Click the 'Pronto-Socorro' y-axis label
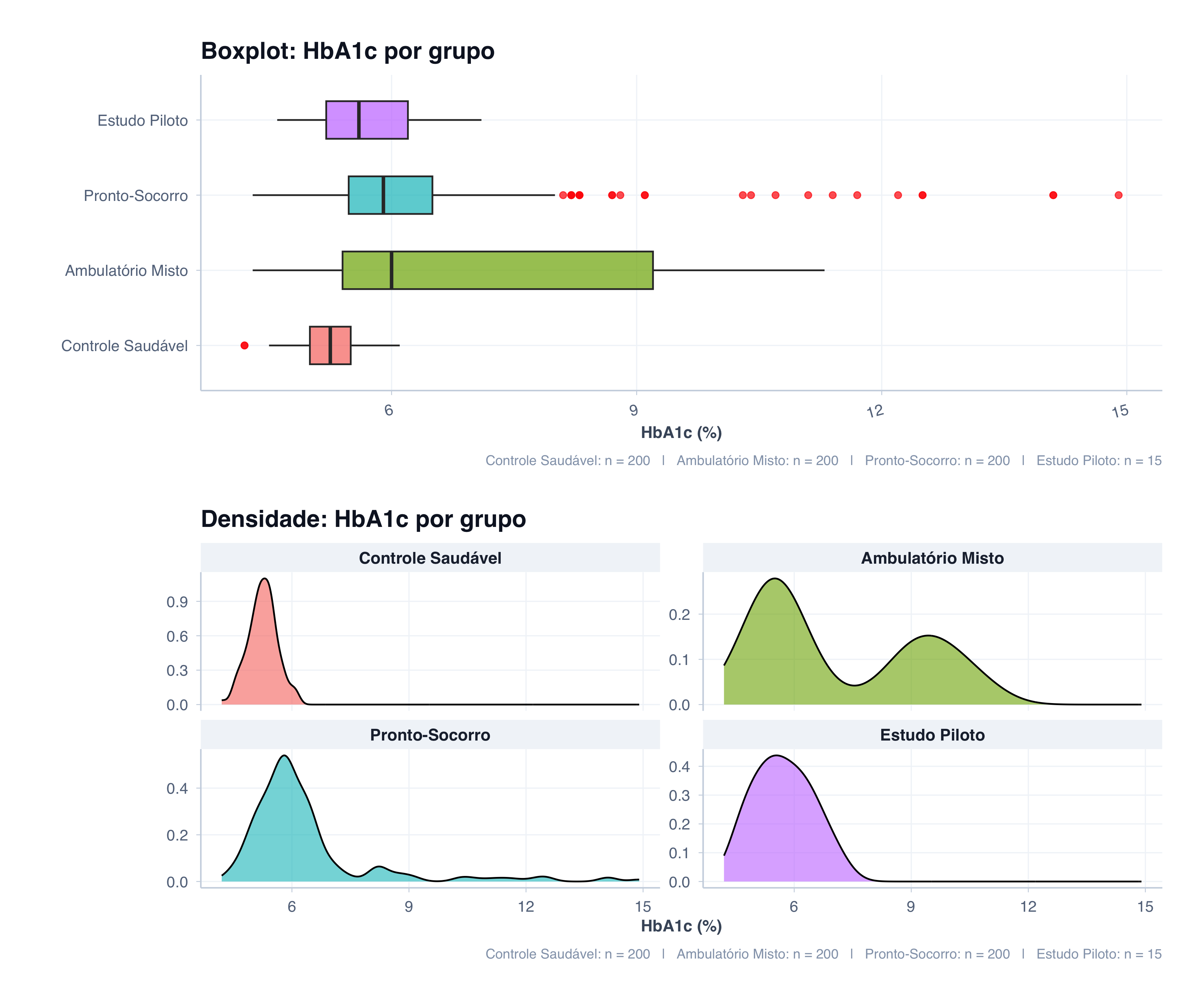Viewport: 1204px width, 1003px height. click(135, 196)
